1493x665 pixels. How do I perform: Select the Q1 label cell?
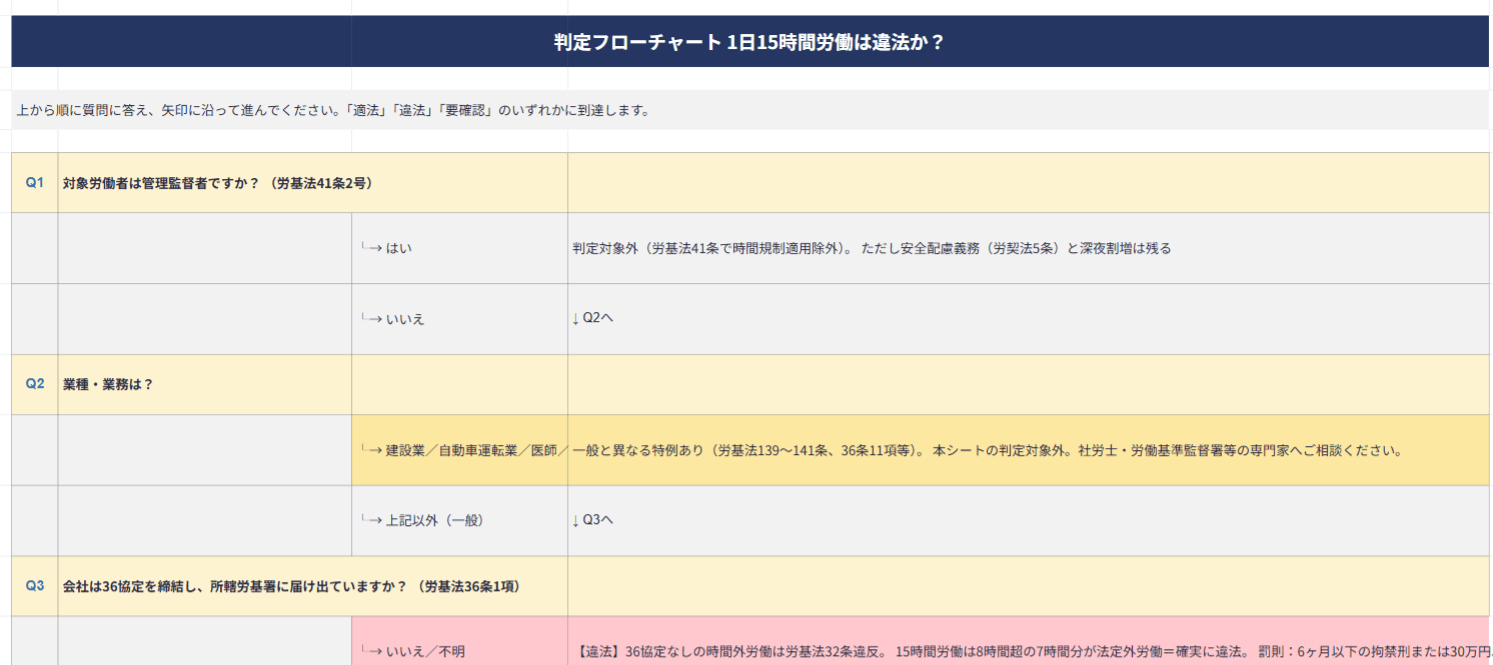pos(35,183)
